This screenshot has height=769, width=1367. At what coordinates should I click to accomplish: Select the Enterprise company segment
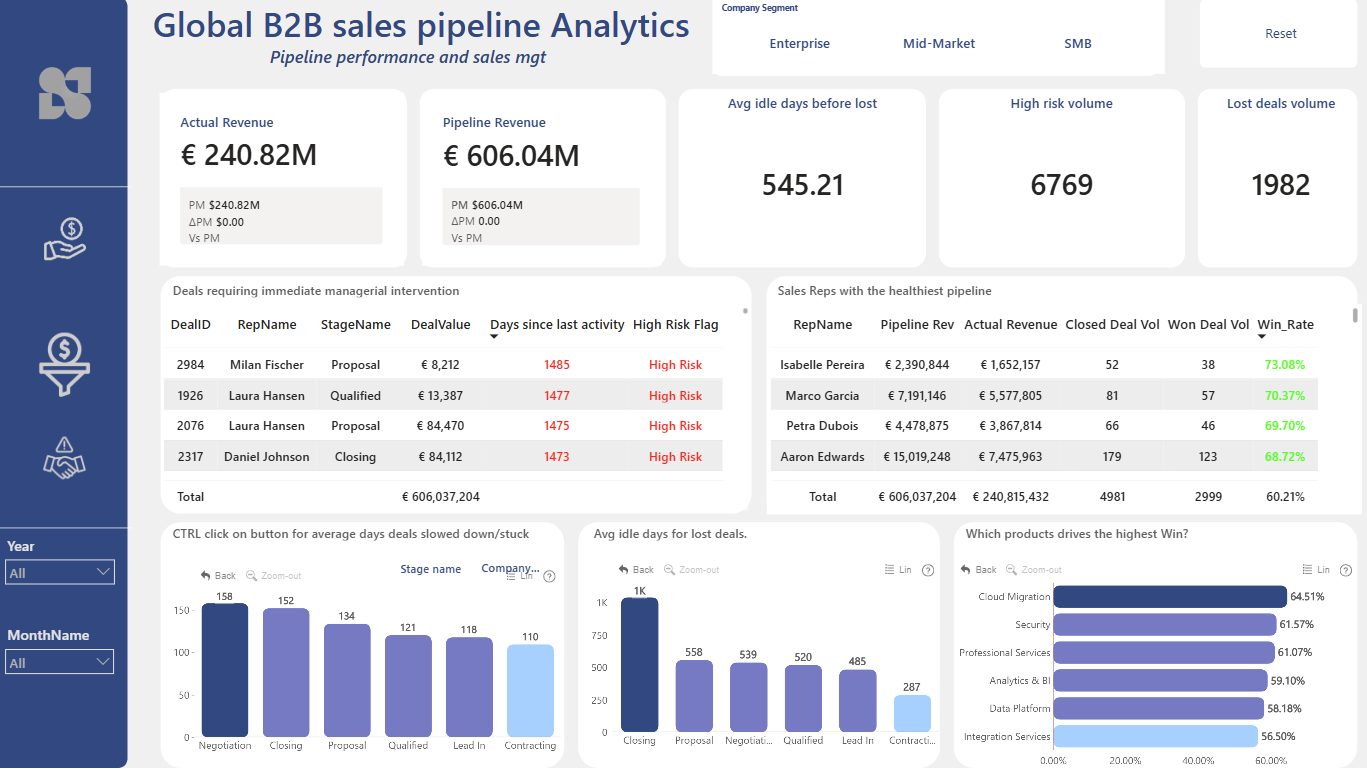click(x=799, y=44)
